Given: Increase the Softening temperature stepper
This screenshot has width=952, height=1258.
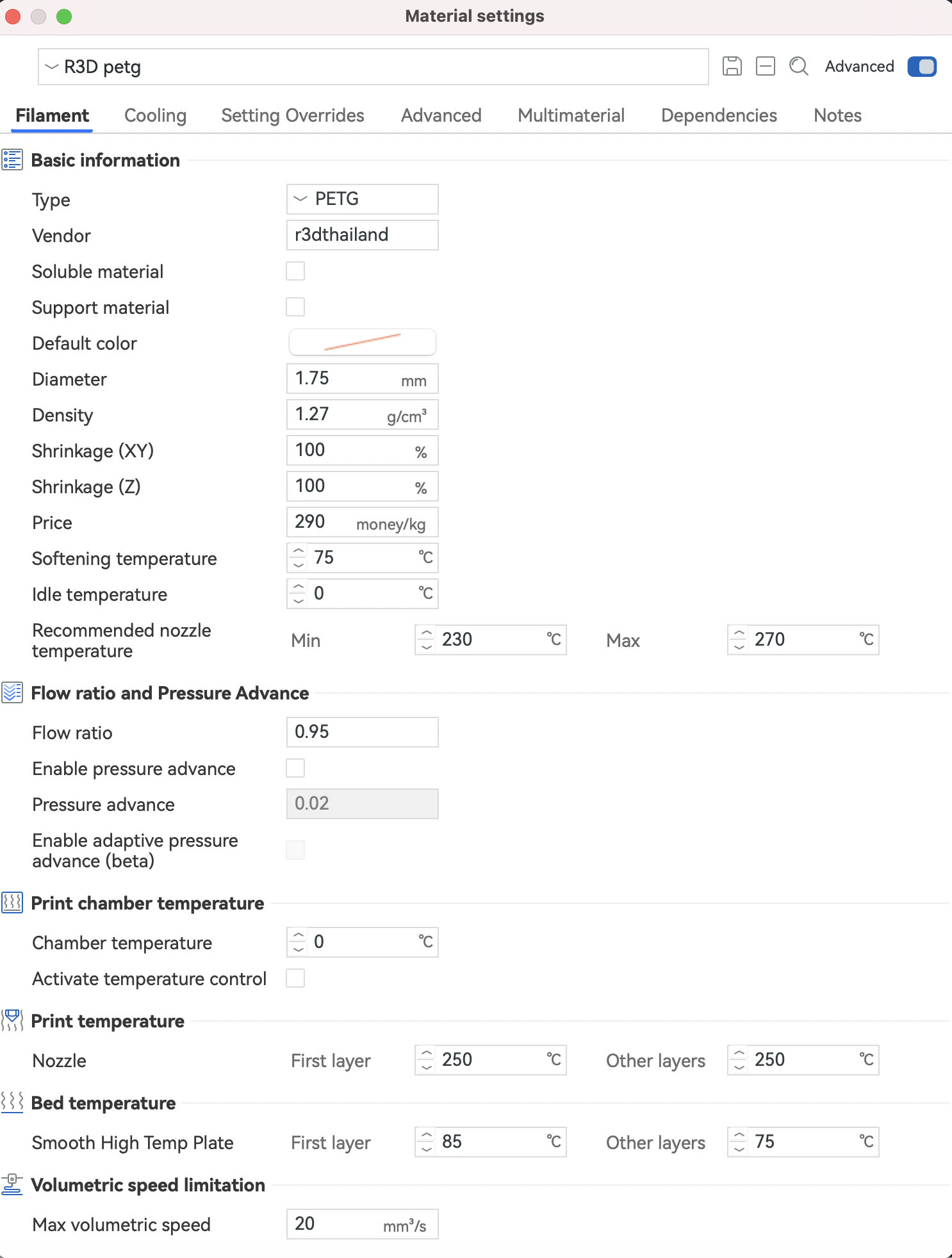Looking at the screenshot, I should [x=299, y=551].
